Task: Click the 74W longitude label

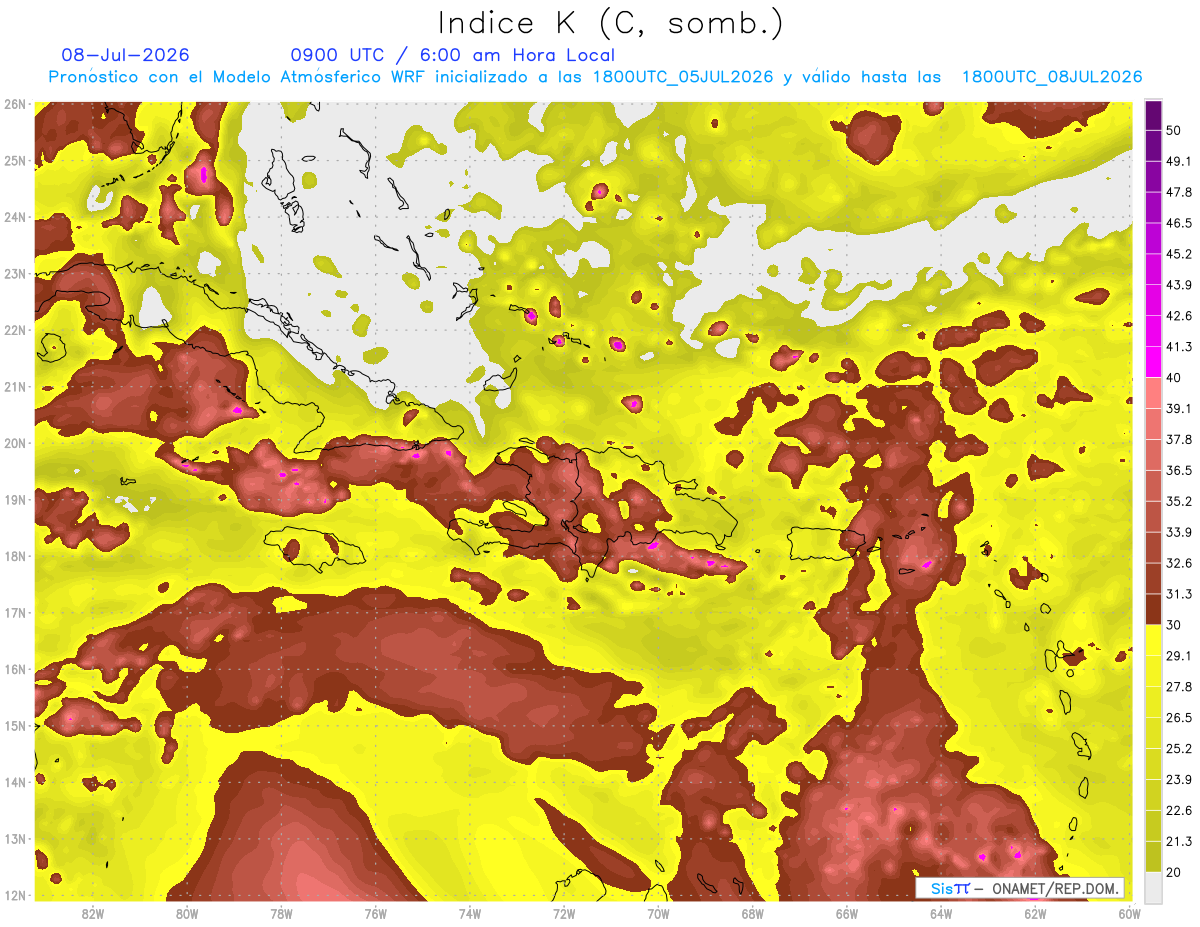Action: [x=470, y=913]
